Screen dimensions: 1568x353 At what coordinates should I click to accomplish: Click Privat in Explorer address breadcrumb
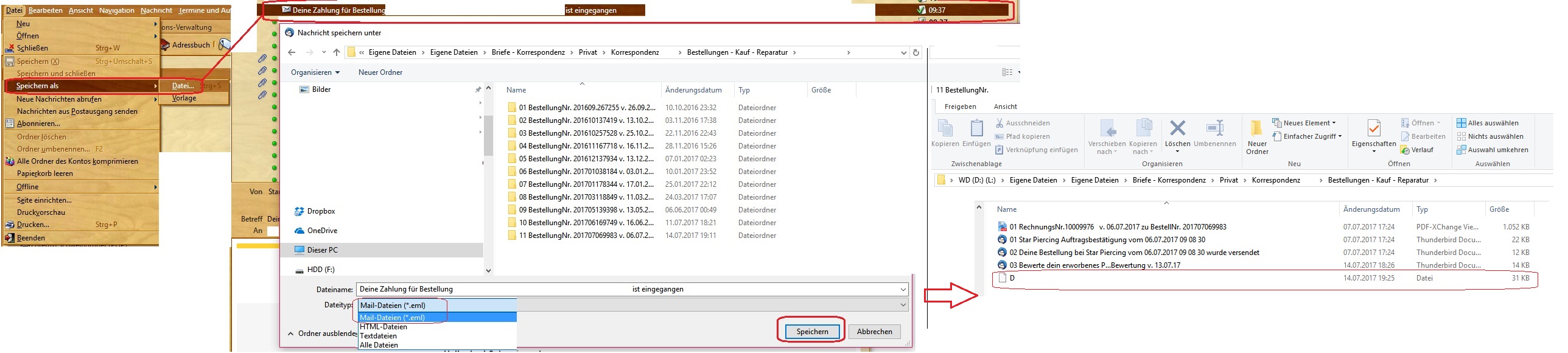[x=1228, y=180]
